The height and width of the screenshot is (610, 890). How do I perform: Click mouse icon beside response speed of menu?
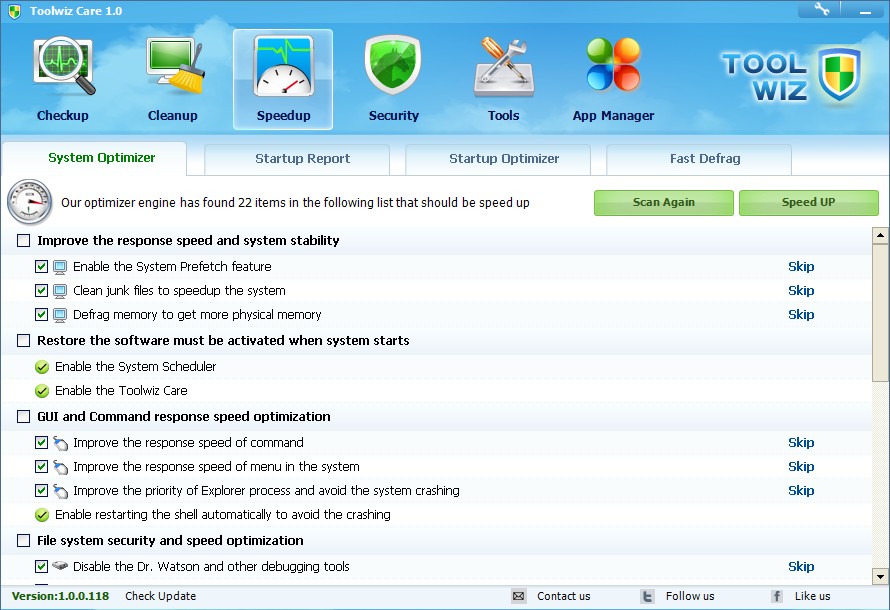coord(60,467)
